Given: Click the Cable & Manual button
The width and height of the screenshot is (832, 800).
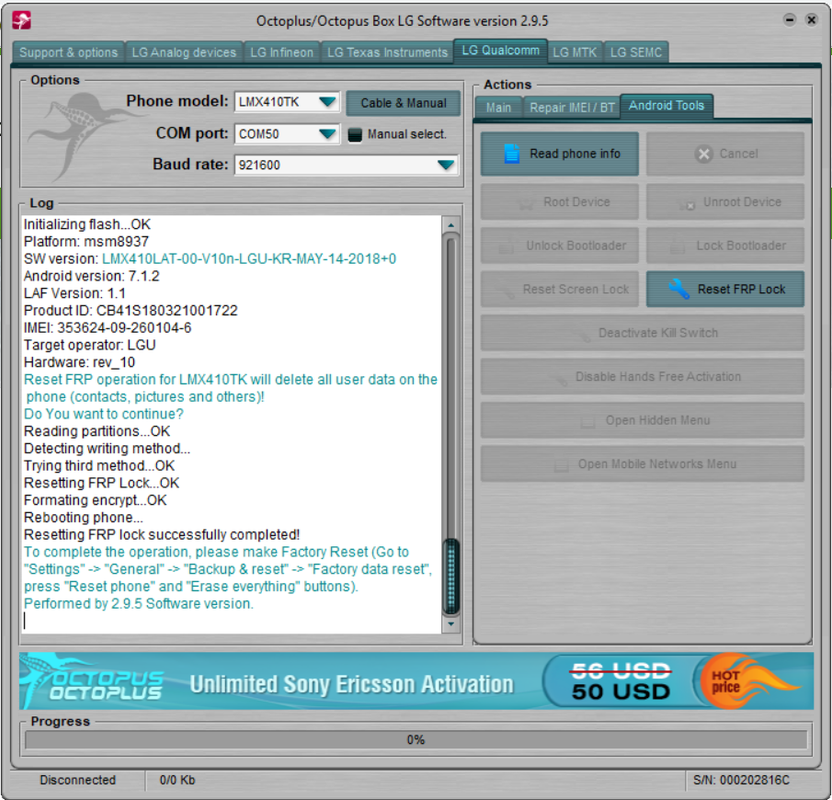Looking at the screenshot, I should (x=403, y=103).
